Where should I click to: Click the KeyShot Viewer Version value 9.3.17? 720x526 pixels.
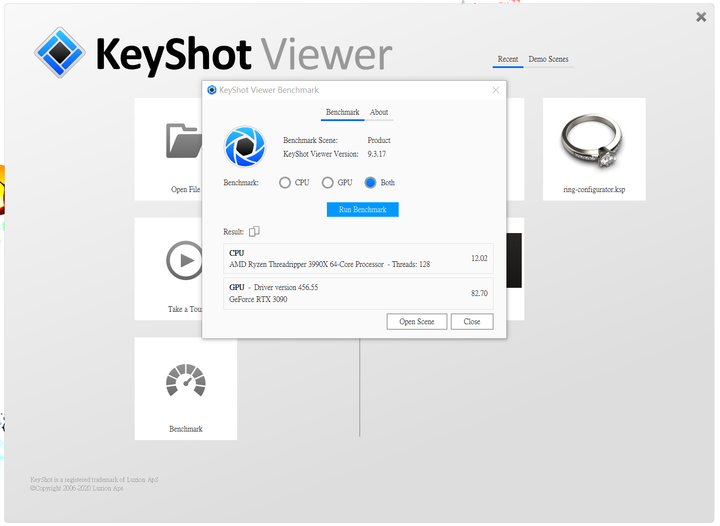click(x=377, y=154)
